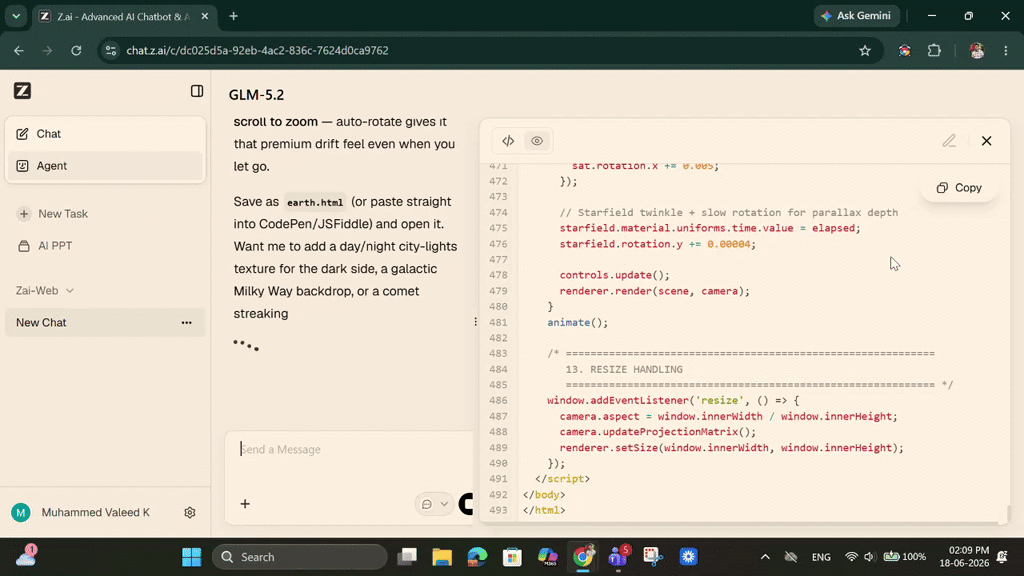Select New Chat conversation

[104, 323]
